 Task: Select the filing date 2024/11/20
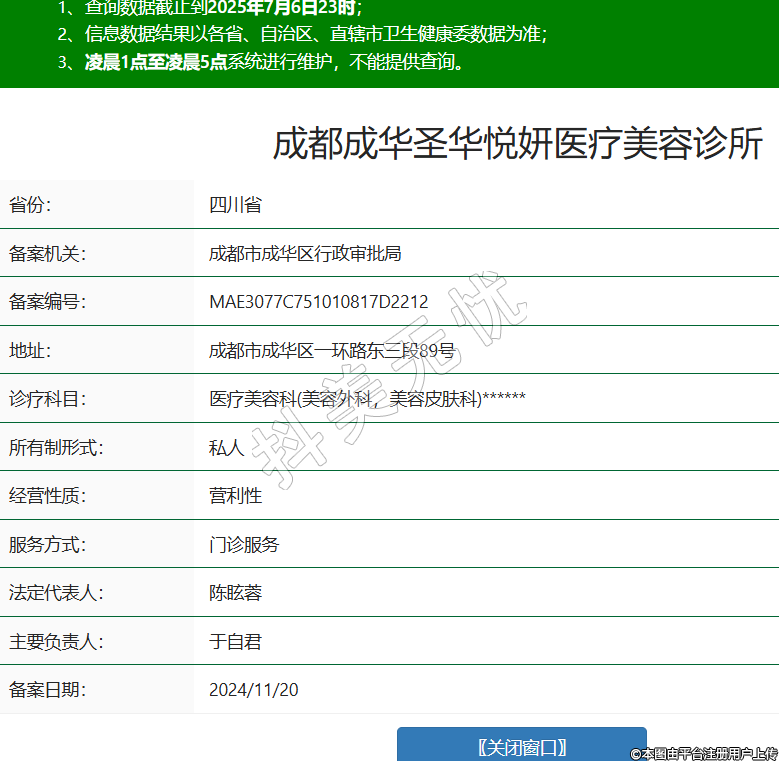[253, 690]
